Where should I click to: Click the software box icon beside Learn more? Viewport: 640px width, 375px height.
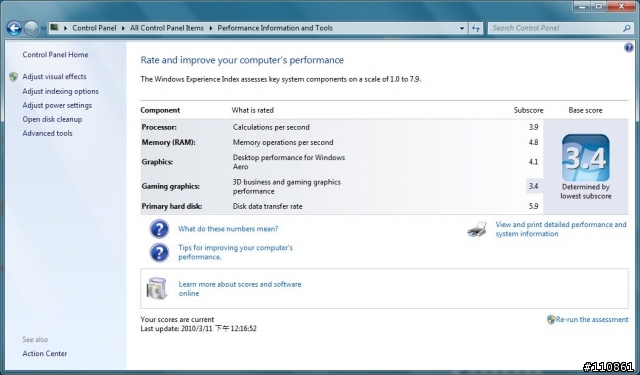157,288
